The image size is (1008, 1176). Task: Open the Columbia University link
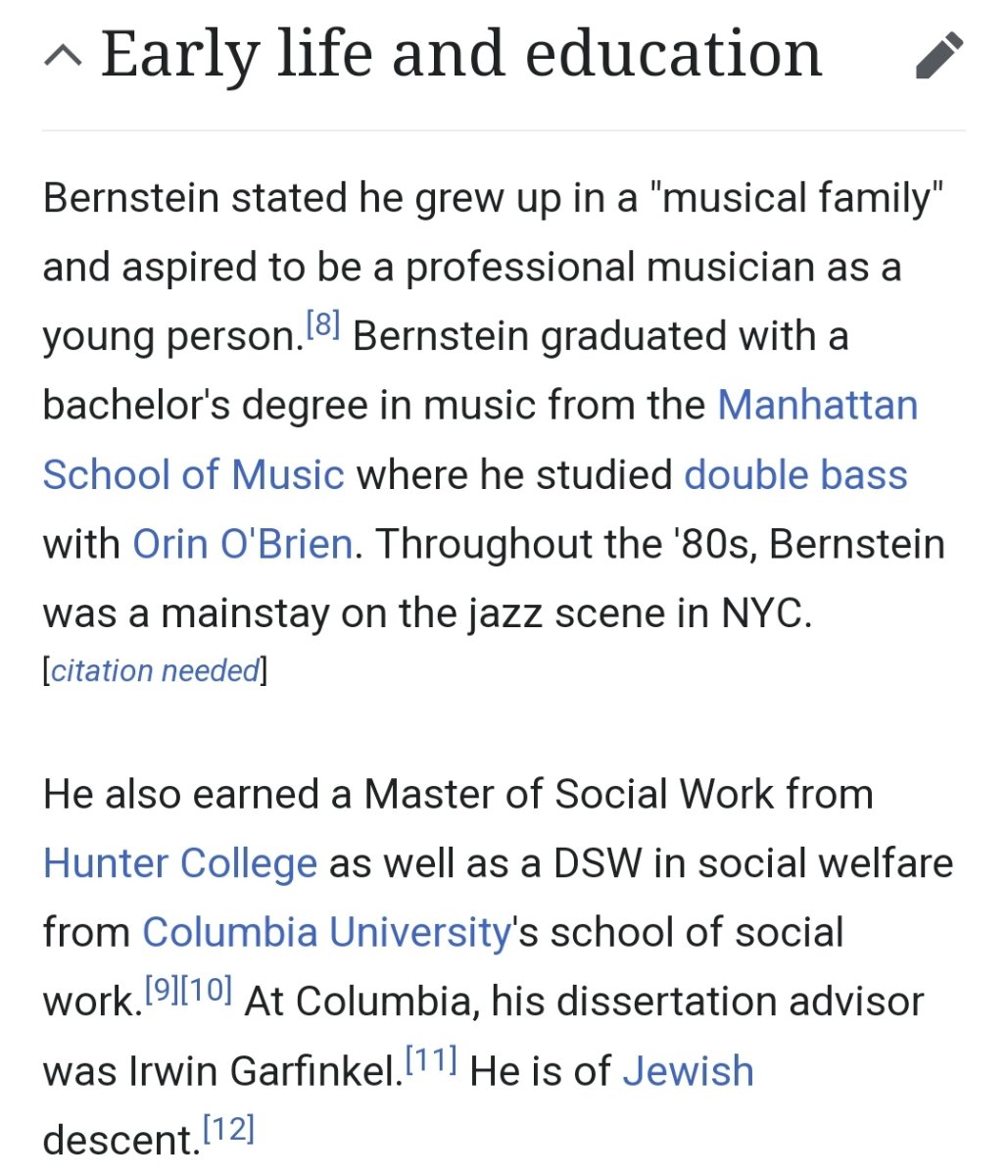[326, 932]
